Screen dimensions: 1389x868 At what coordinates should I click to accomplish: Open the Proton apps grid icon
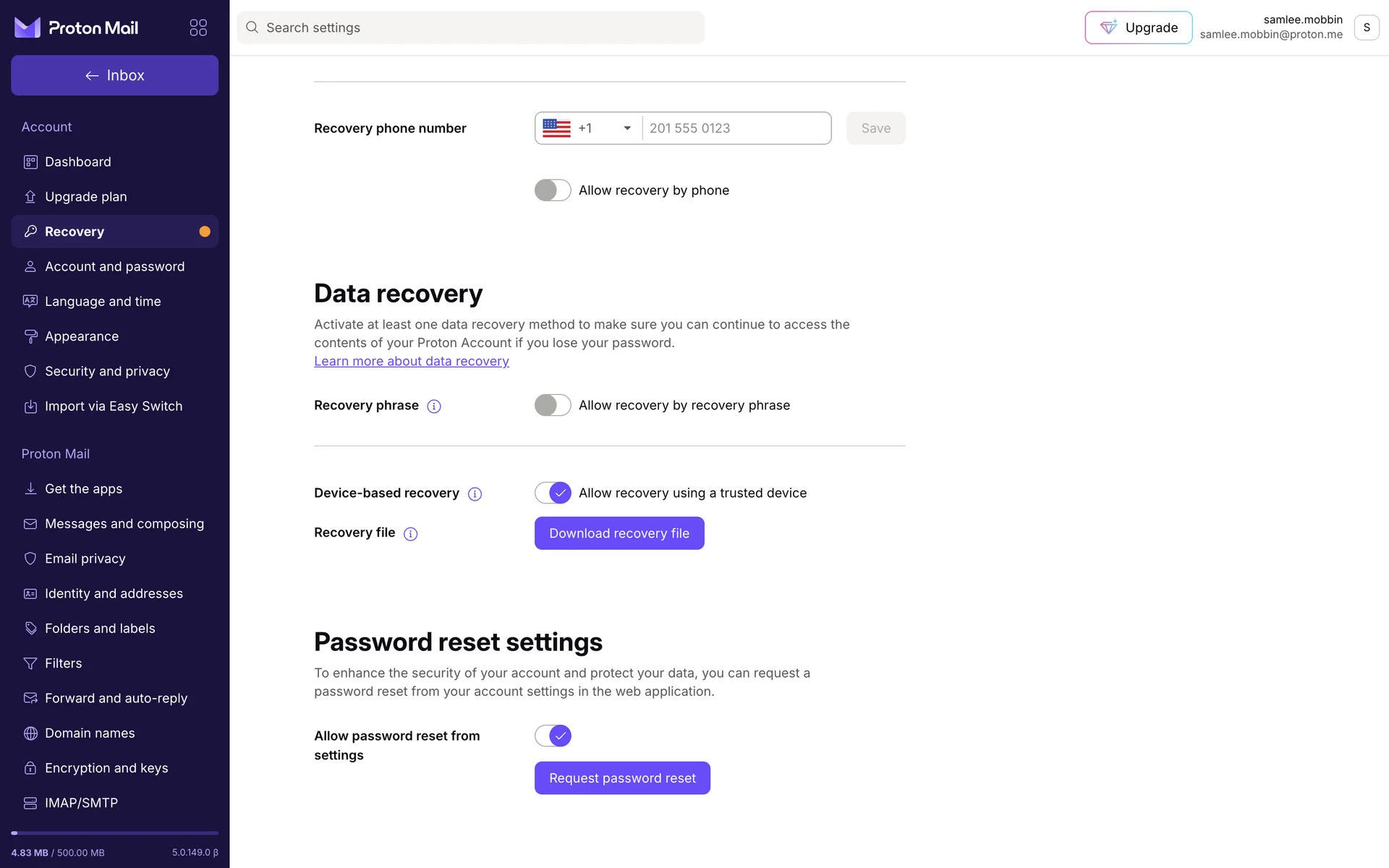198,27
